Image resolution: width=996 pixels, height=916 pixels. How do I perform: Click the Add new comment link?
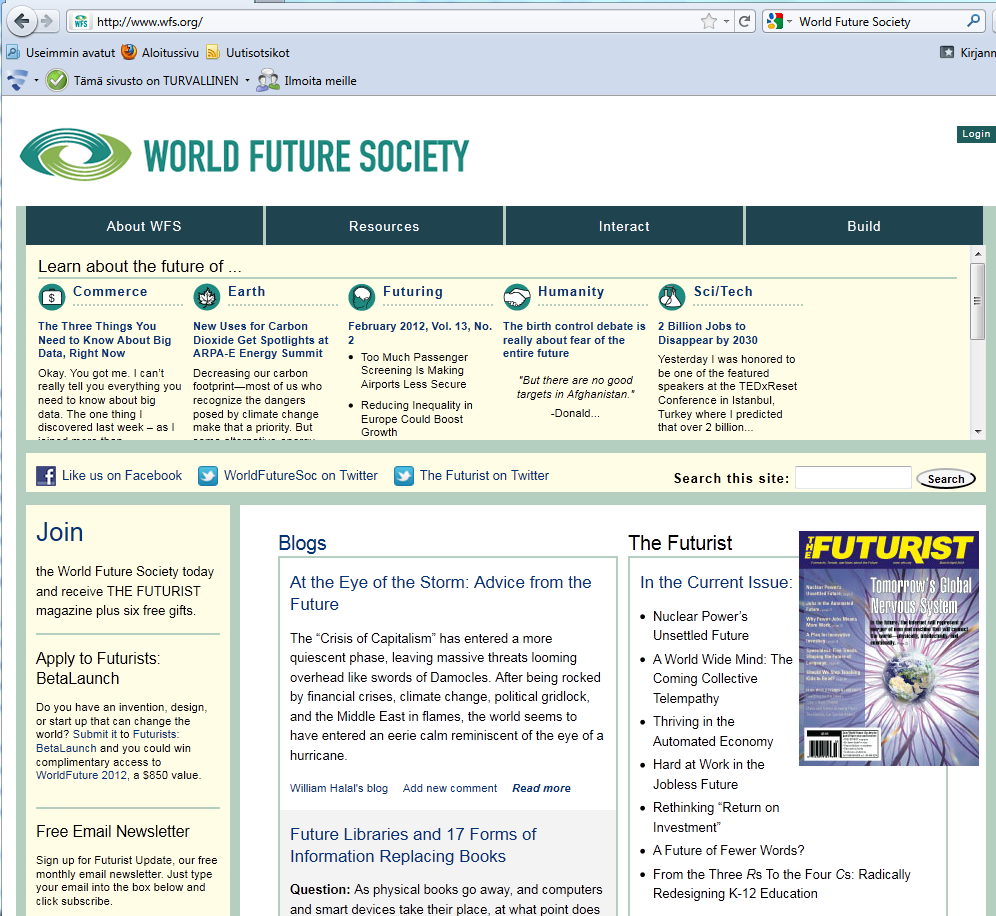450,788
